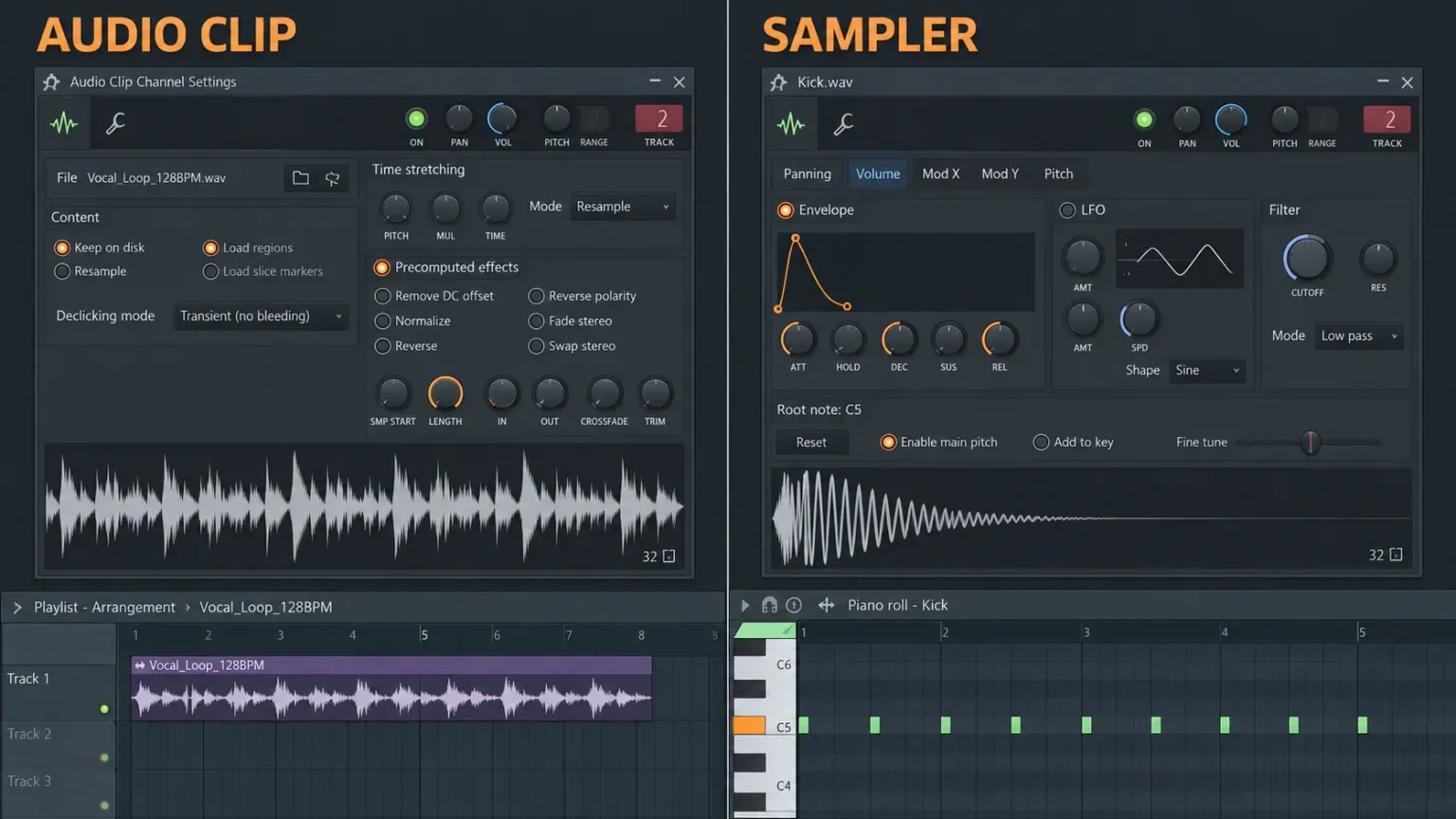Click the Fine tune slider handle
1456x819 pixels.
tap(1310, 442)
